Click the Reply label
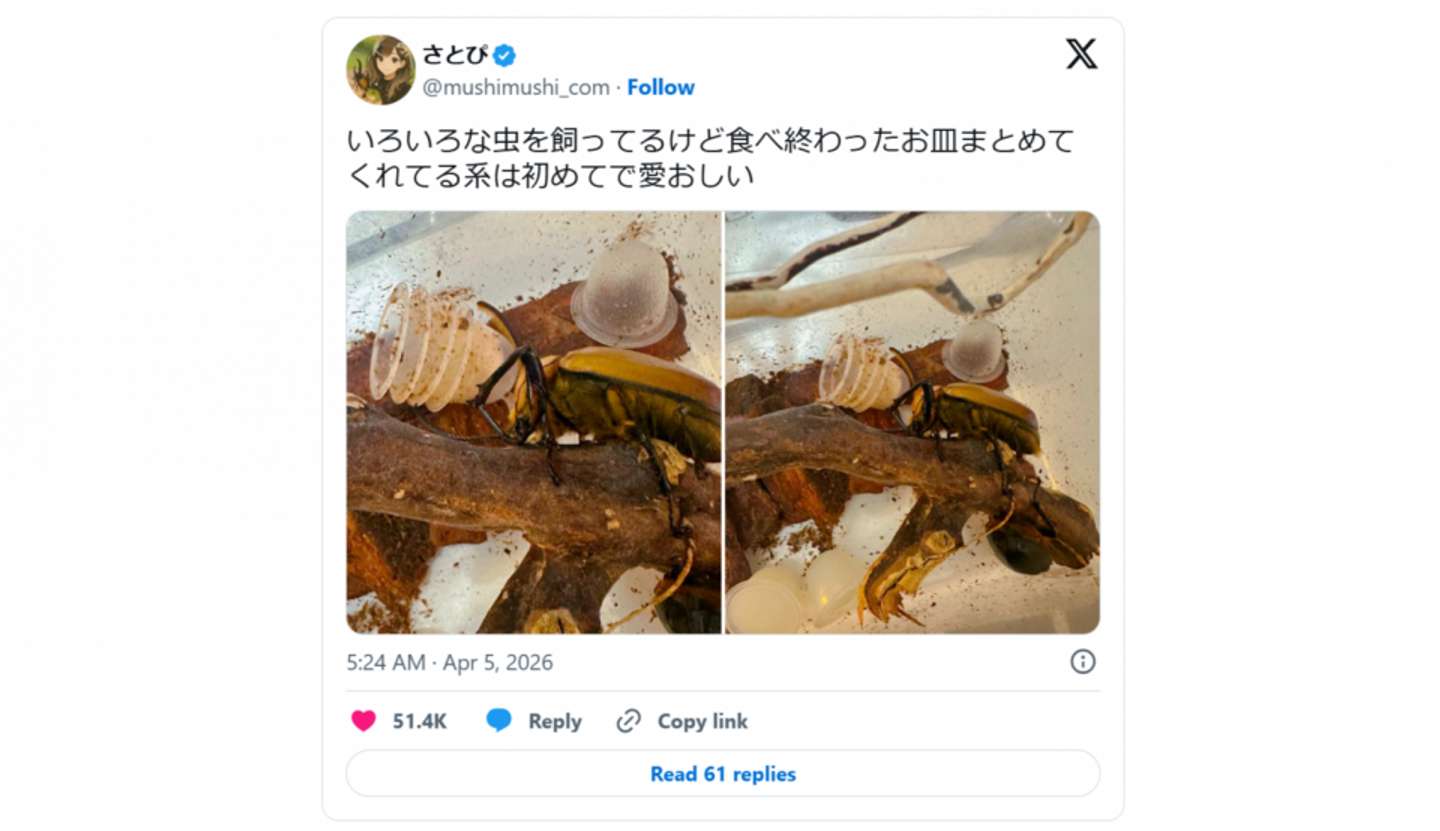Viewport: 1440px width, 831px height. tap(555, 721)
